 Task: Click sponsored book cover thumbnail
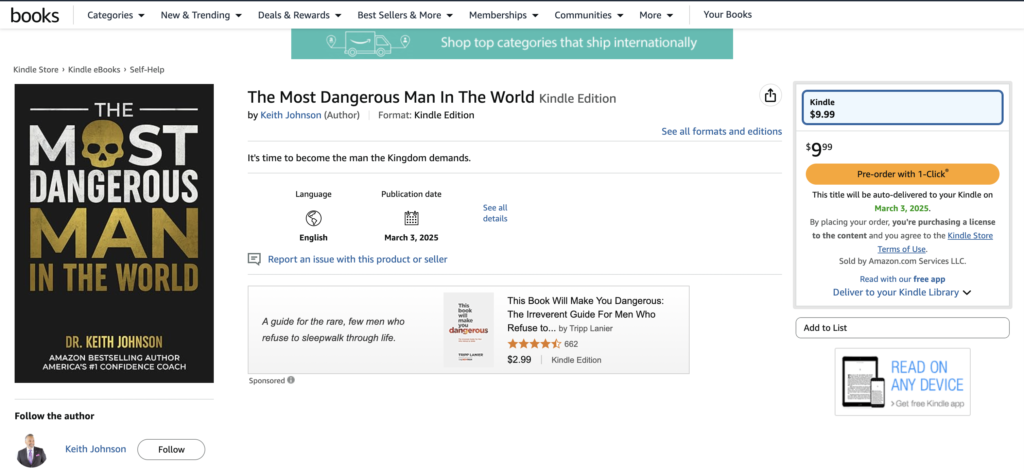coord(468,329)
